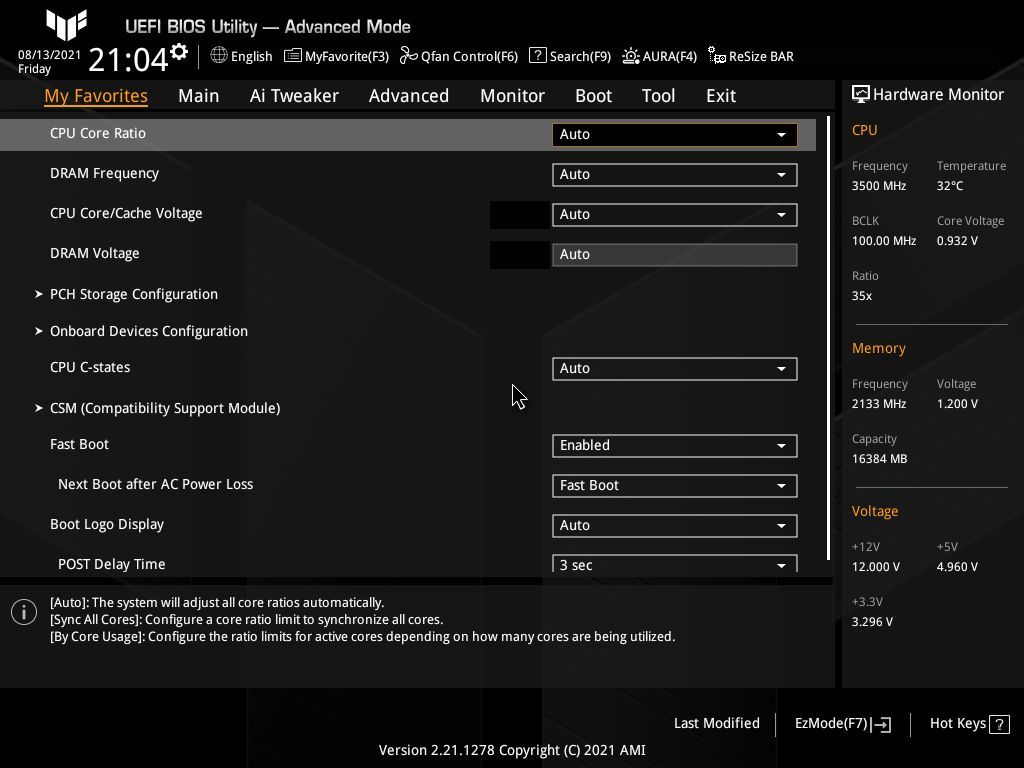The width and height of the screenshot is (1024, 768).
Task: Go to the Ai Tweaker tab
Action: (294, 96)
